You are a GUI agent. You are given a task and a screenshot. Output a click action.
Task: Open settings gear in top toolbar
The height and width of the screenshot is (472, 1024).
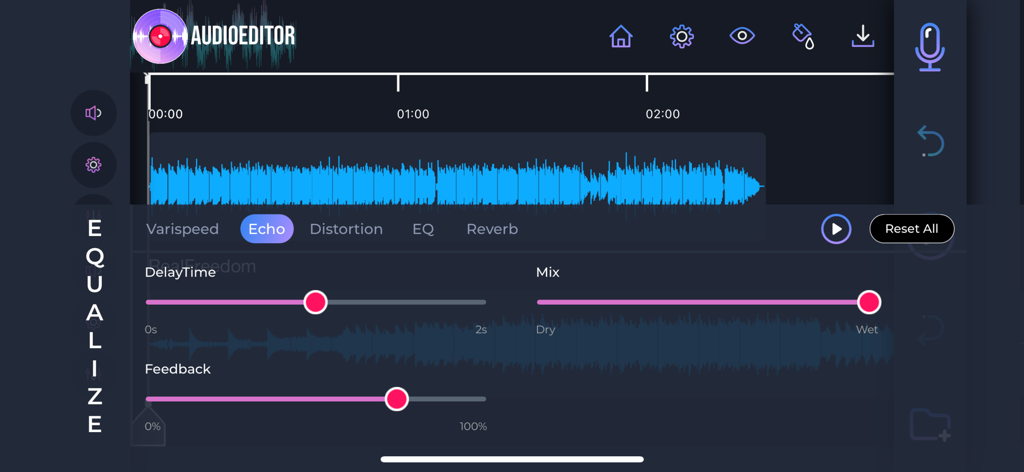[681, 36]
